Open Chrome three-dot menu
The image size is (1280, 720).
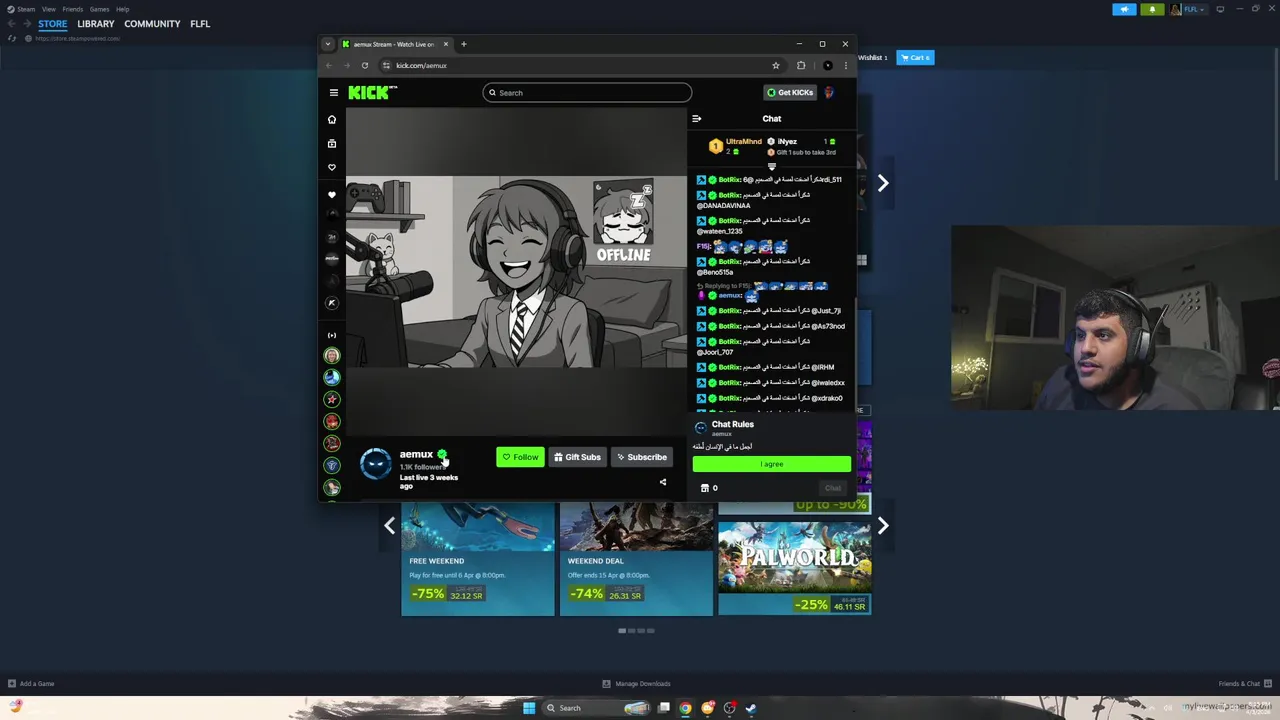tap(846, 65)
